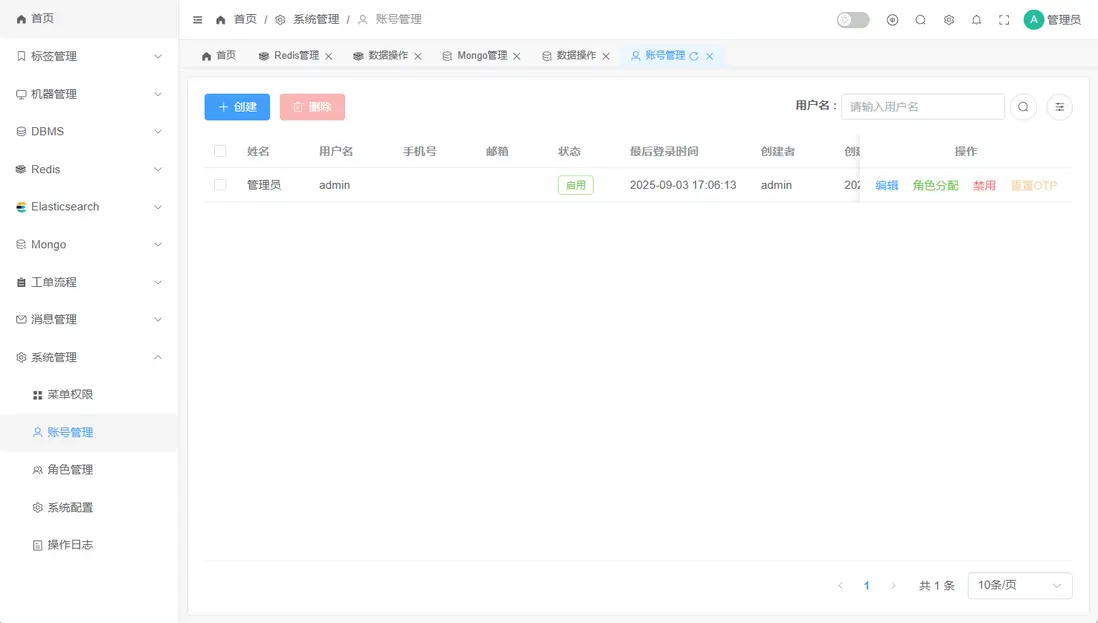Image resolution: width=1098 pixels, height=623 pixels.
Task: Switch to the 首页 tab
Action: pos(218,55)
